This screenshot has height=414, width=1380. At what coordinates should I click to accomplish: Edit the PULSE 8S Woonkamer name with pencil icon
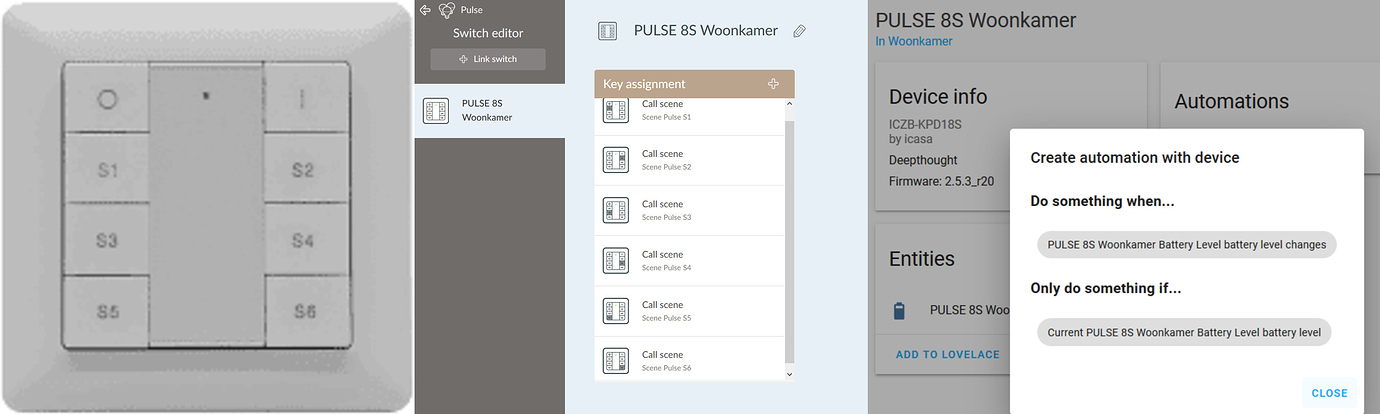(799, 31)
